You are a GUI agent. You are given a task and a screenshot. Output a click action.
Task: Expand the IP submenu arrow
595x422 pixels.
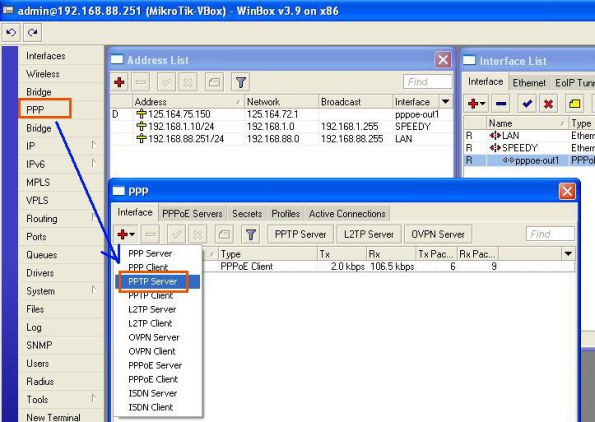(x=94, y=145)
